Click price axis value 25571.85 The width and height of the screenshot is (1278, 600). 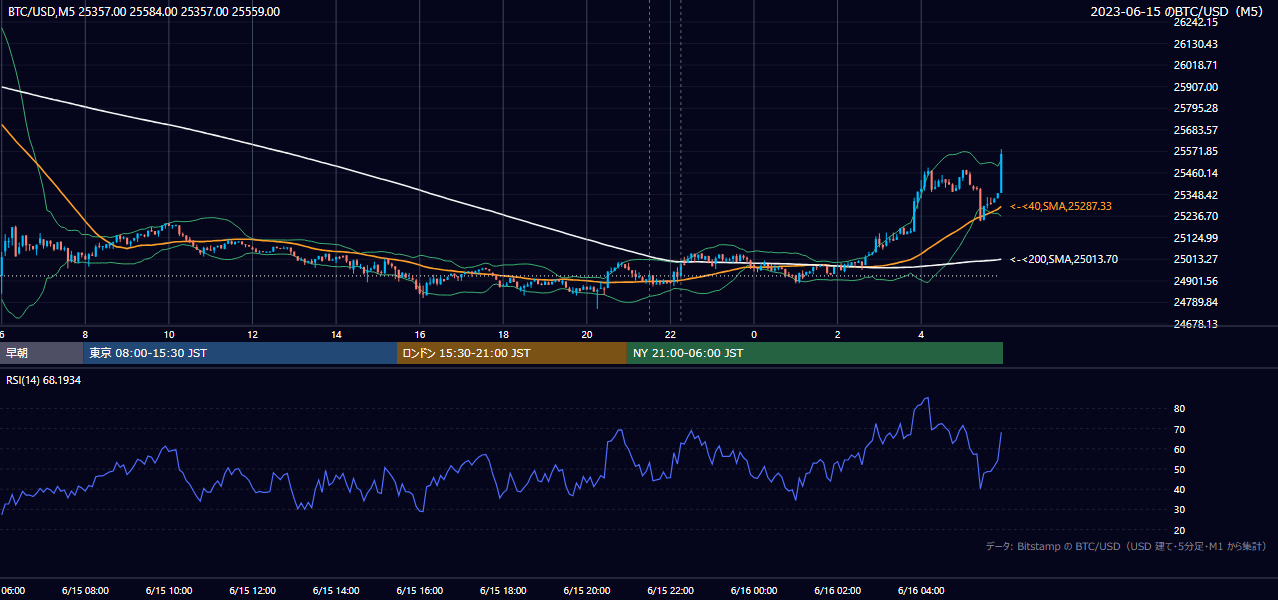[x=1195, y=152]
